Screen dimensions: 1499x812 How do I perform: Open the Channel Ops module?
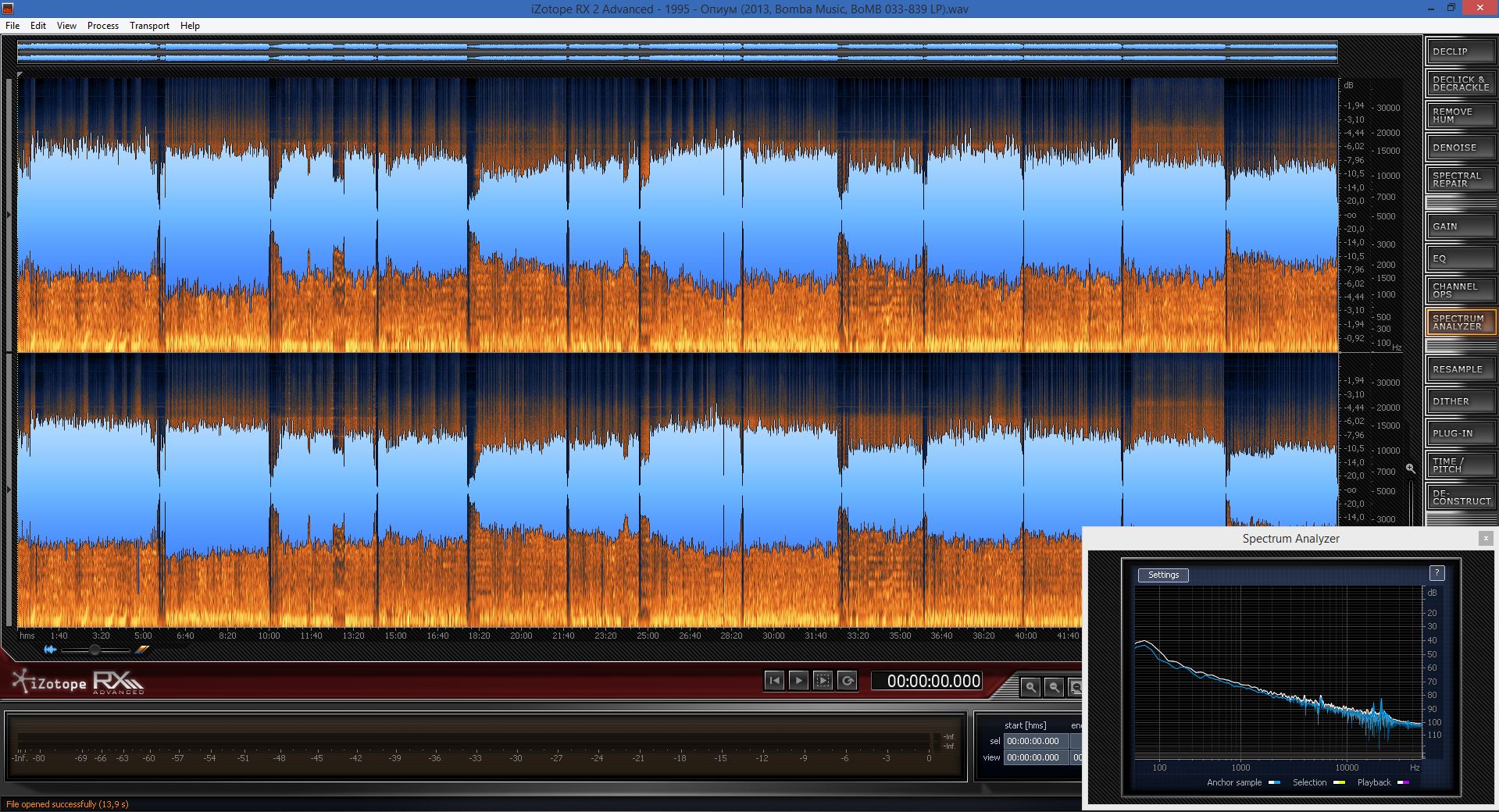coord(1460,290)
